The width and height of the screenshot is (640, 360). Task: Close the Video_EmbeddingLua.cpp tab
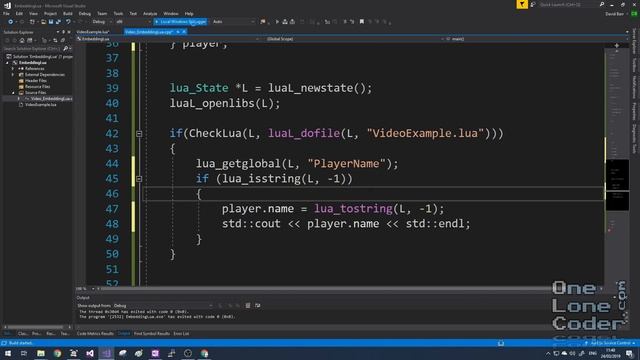pos(184,32)
